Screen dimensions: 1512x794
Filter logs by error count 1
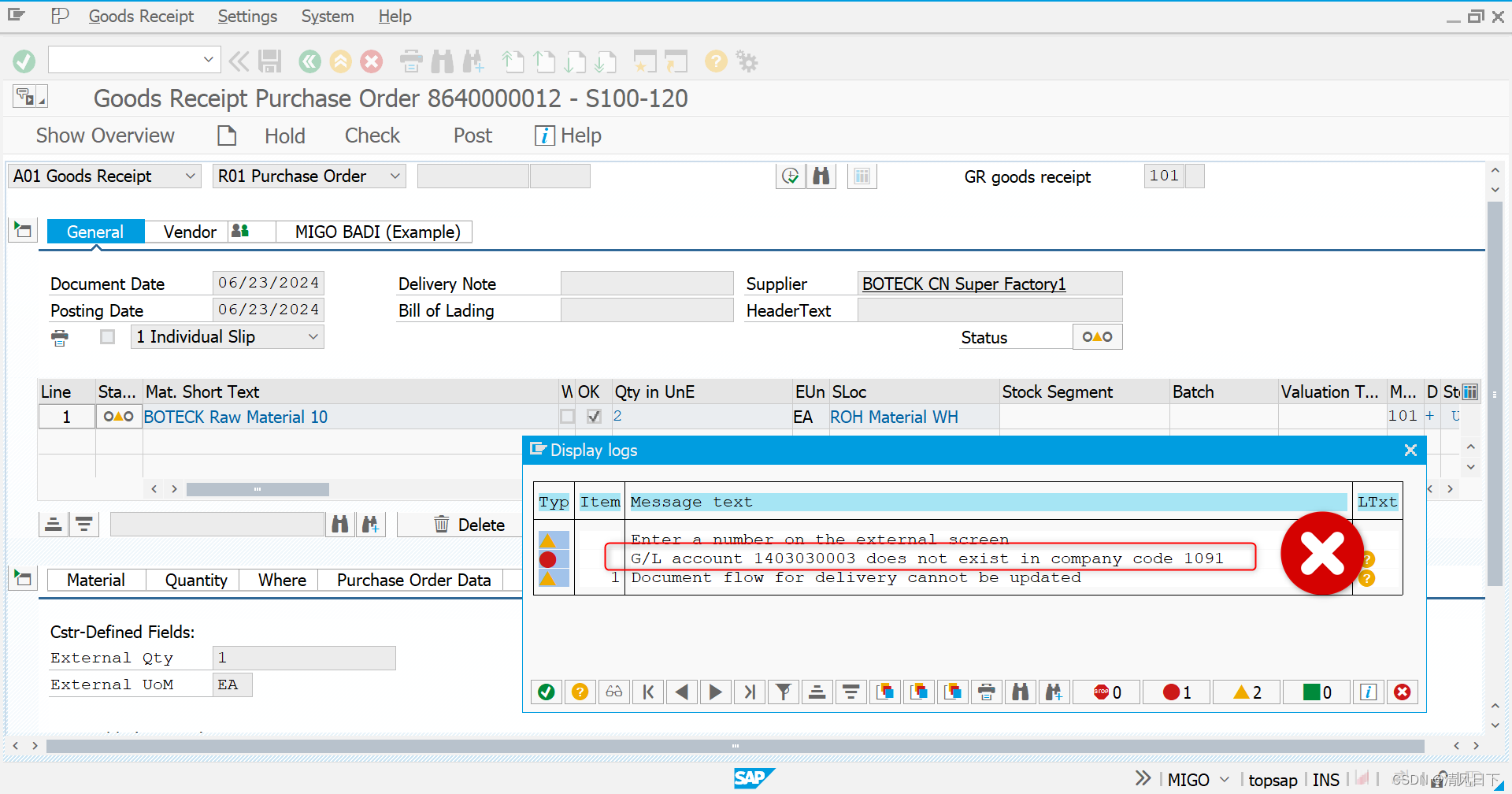pos(1177,692)
